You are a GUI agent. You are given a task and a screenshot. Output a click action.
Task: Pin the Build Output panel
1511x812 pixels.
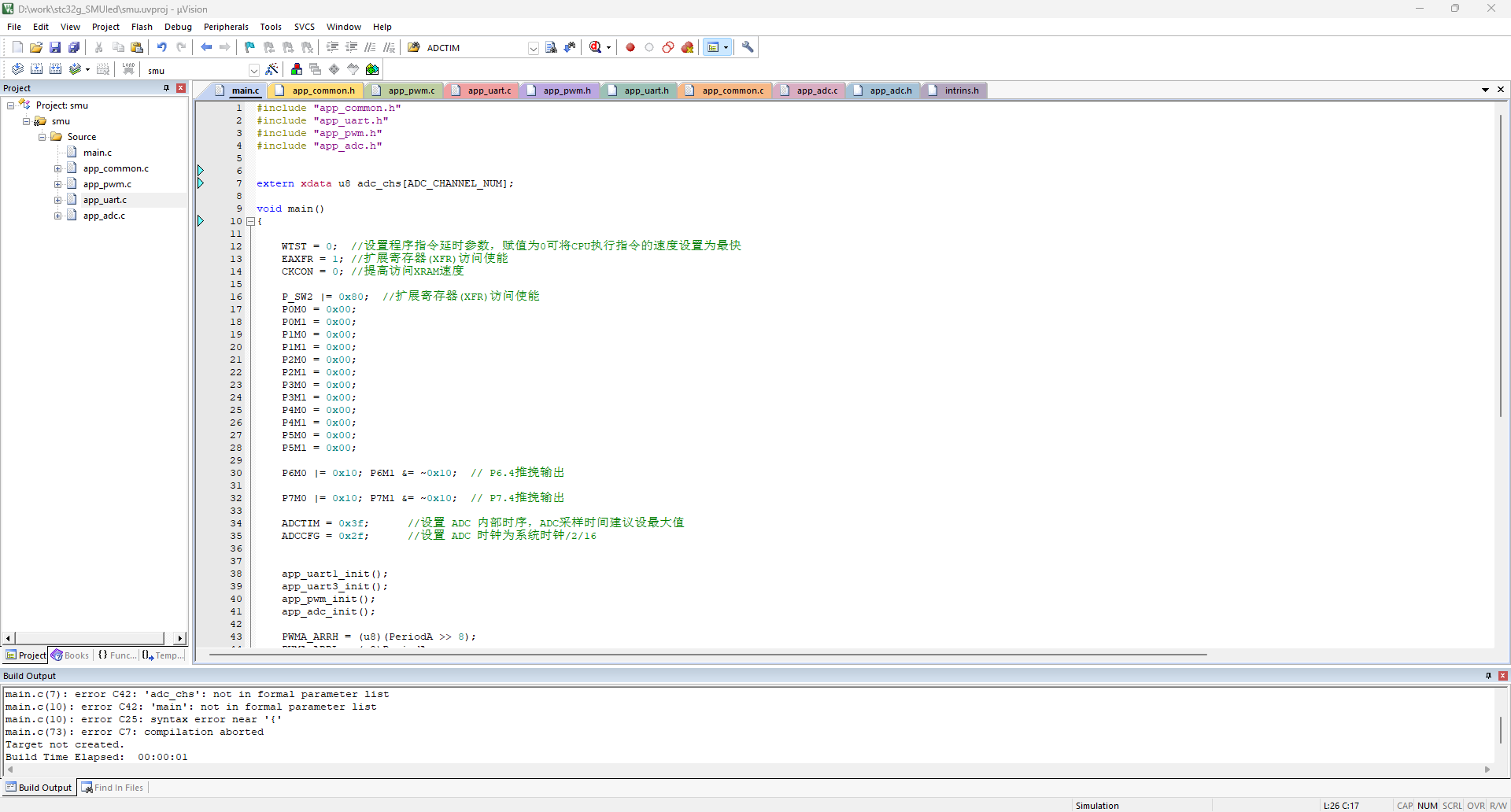(x=1488, y=676)
